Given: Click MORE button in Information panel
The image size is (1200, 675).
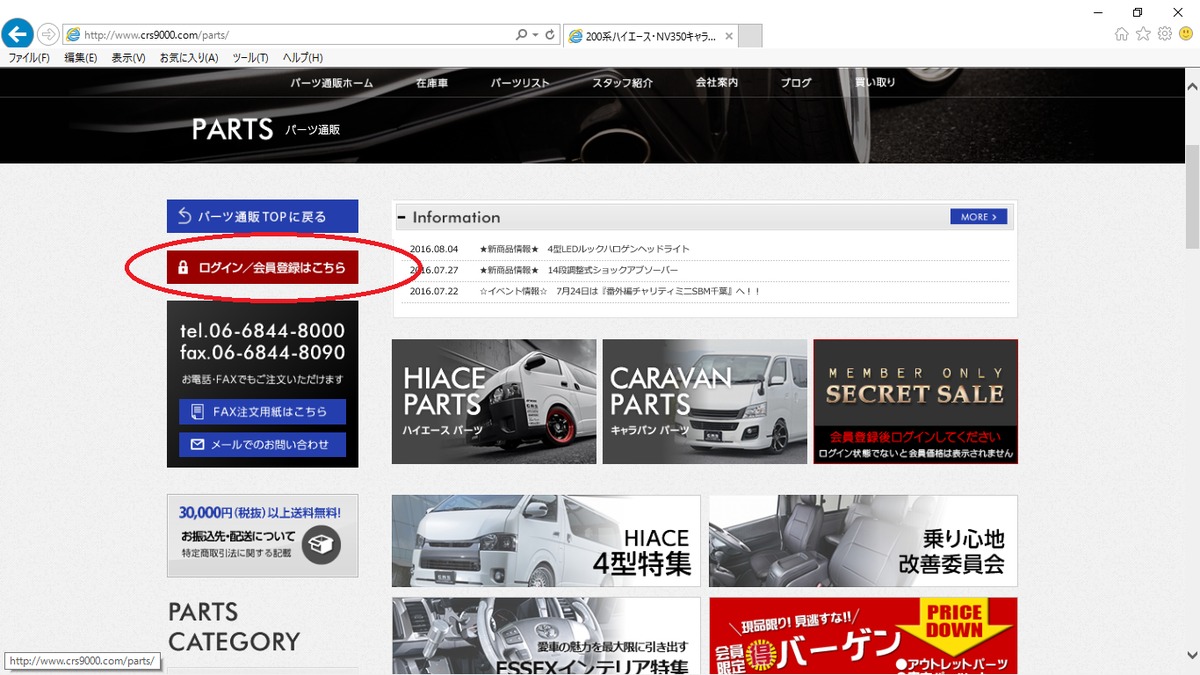Looking at the screenshot, I should point(979,217).
